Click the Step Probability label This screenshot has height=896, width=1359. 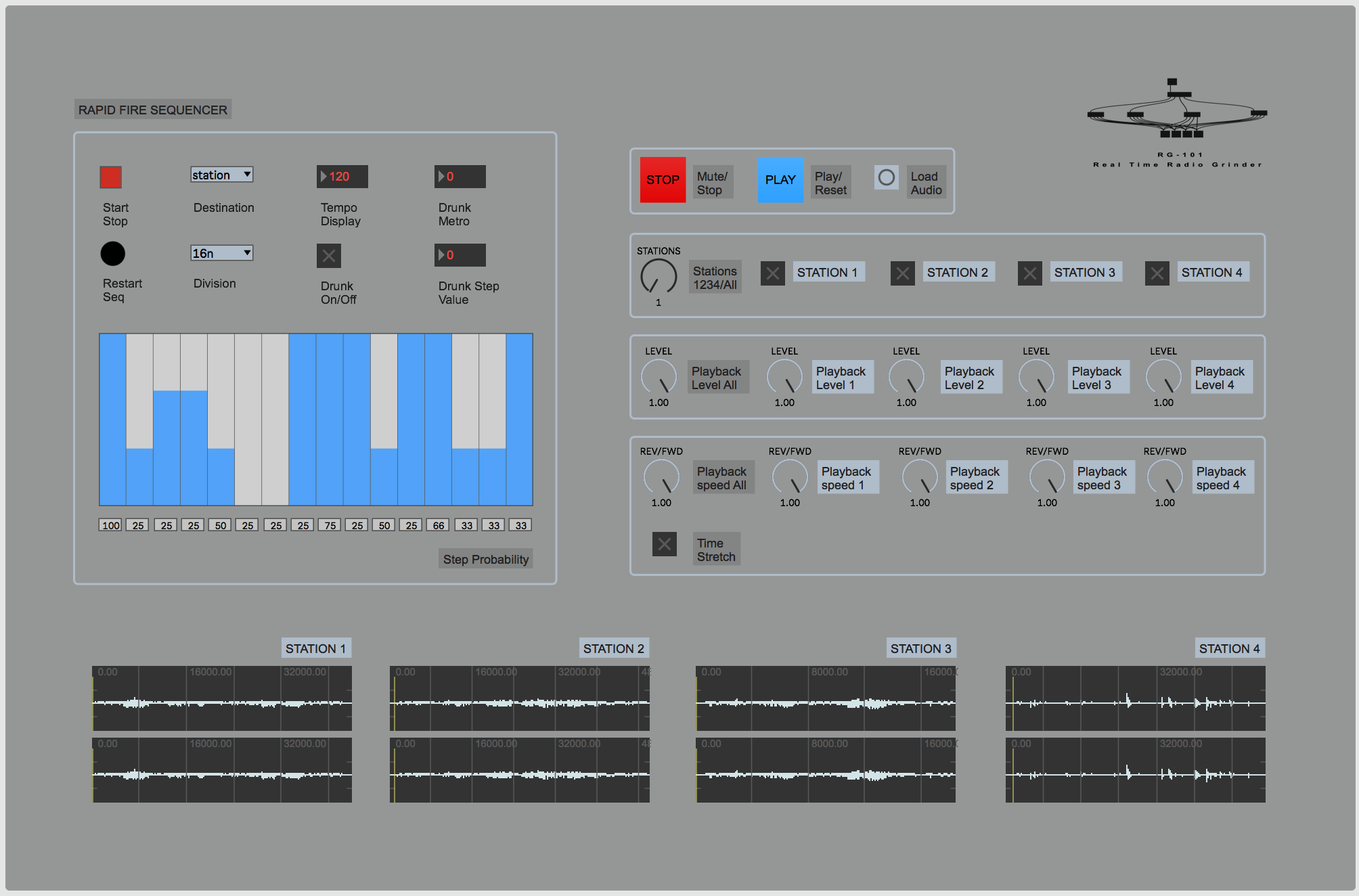[x=486, y=559]
